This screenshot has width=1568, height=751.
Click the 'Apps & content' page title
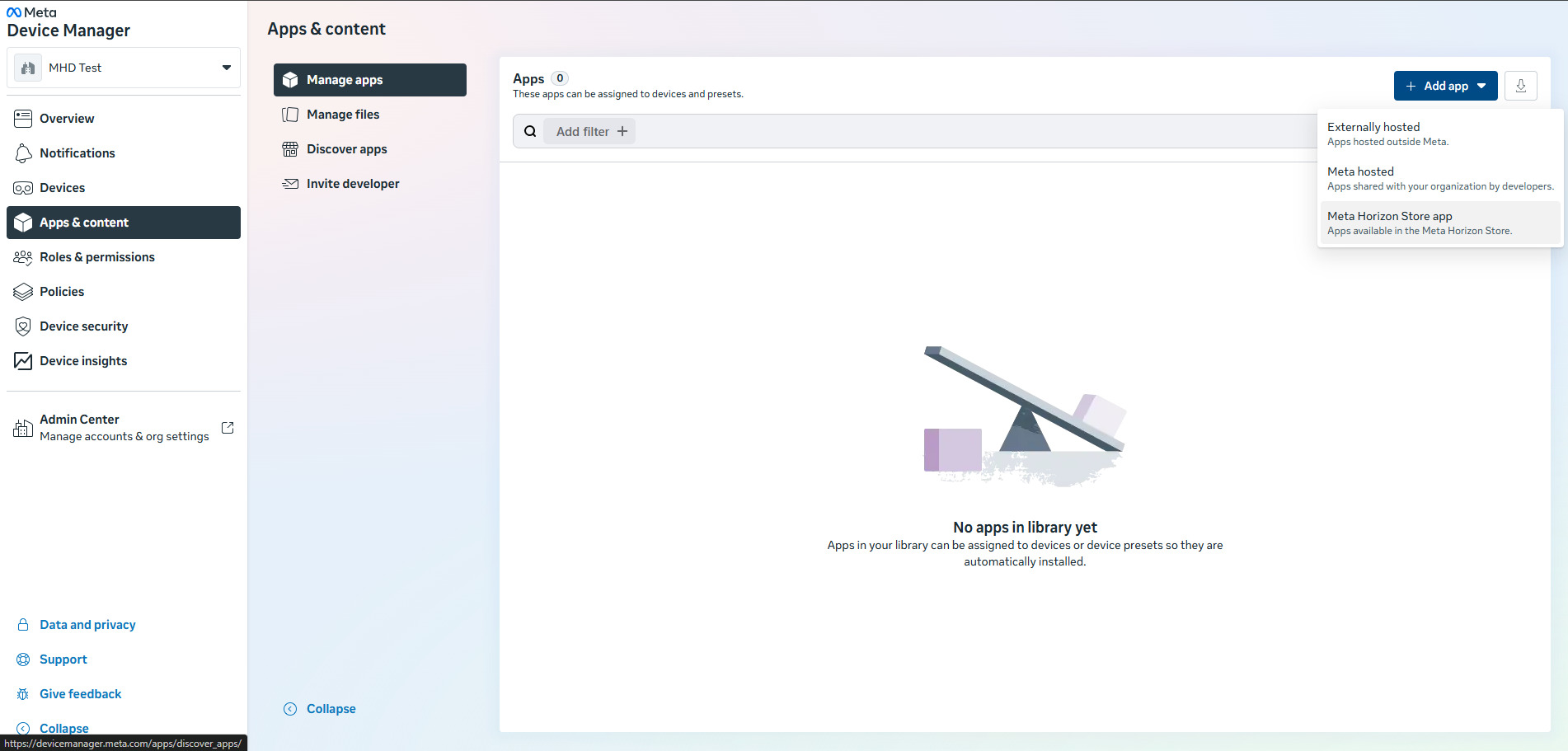(326, 29)
